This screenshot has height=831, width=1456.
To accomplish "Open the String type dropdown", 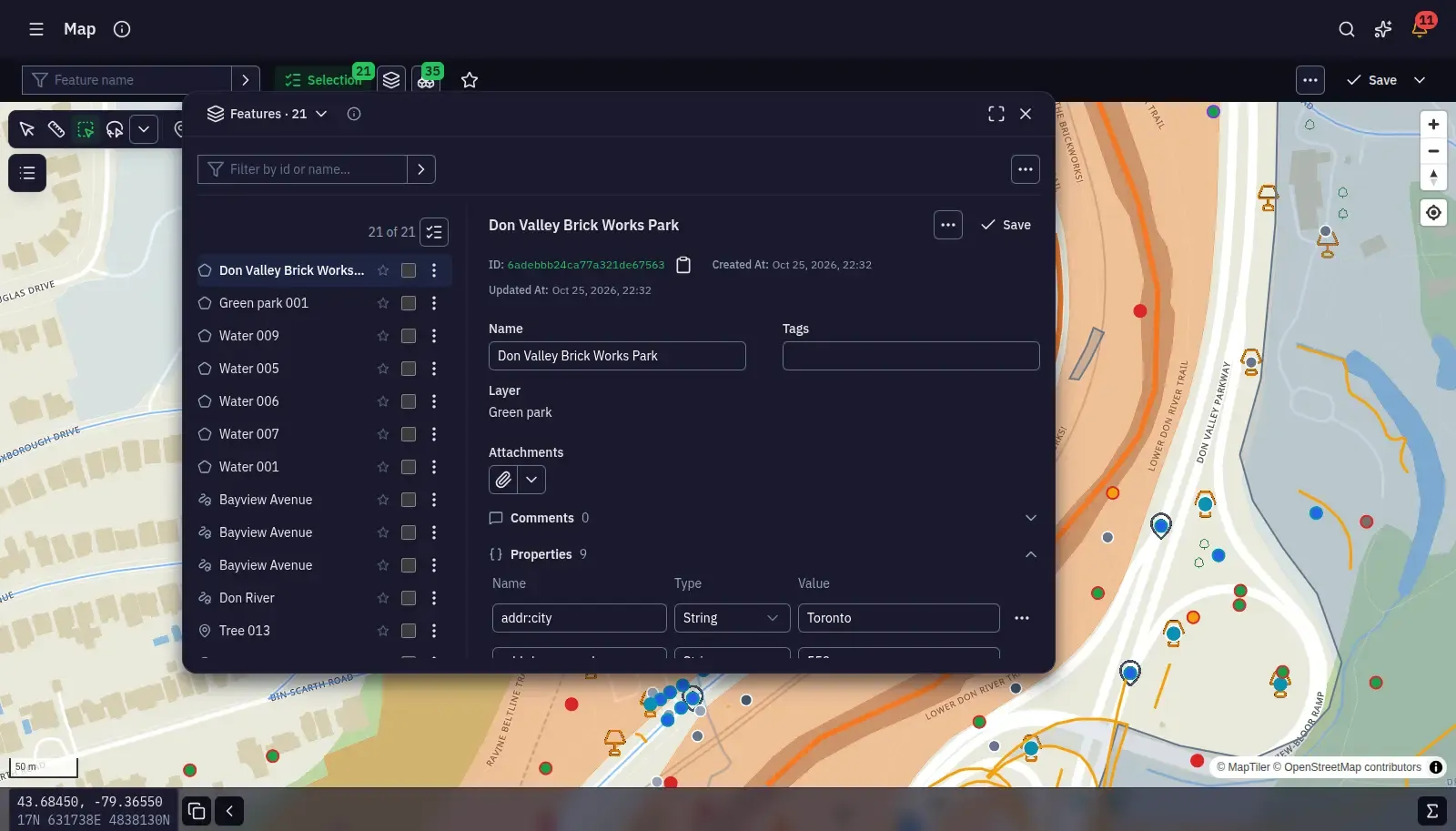I will tap(732, 618).
